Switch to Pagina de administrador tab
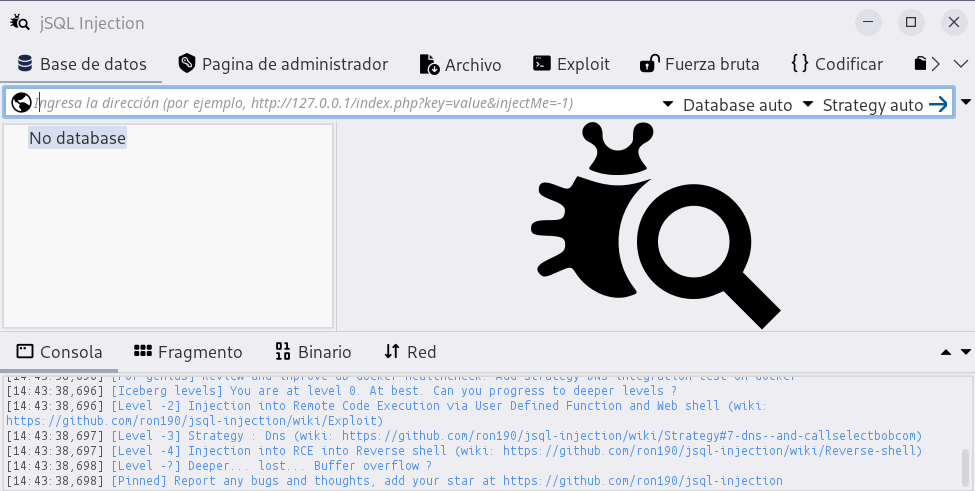Screen dimensions: 975x491 coord(283,64)
